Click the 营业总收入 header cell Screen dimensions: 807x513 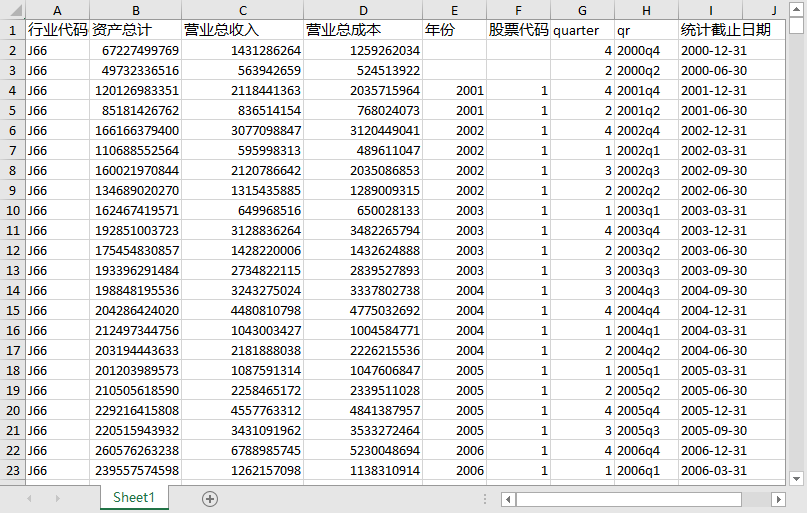click(x=243, y=30)
